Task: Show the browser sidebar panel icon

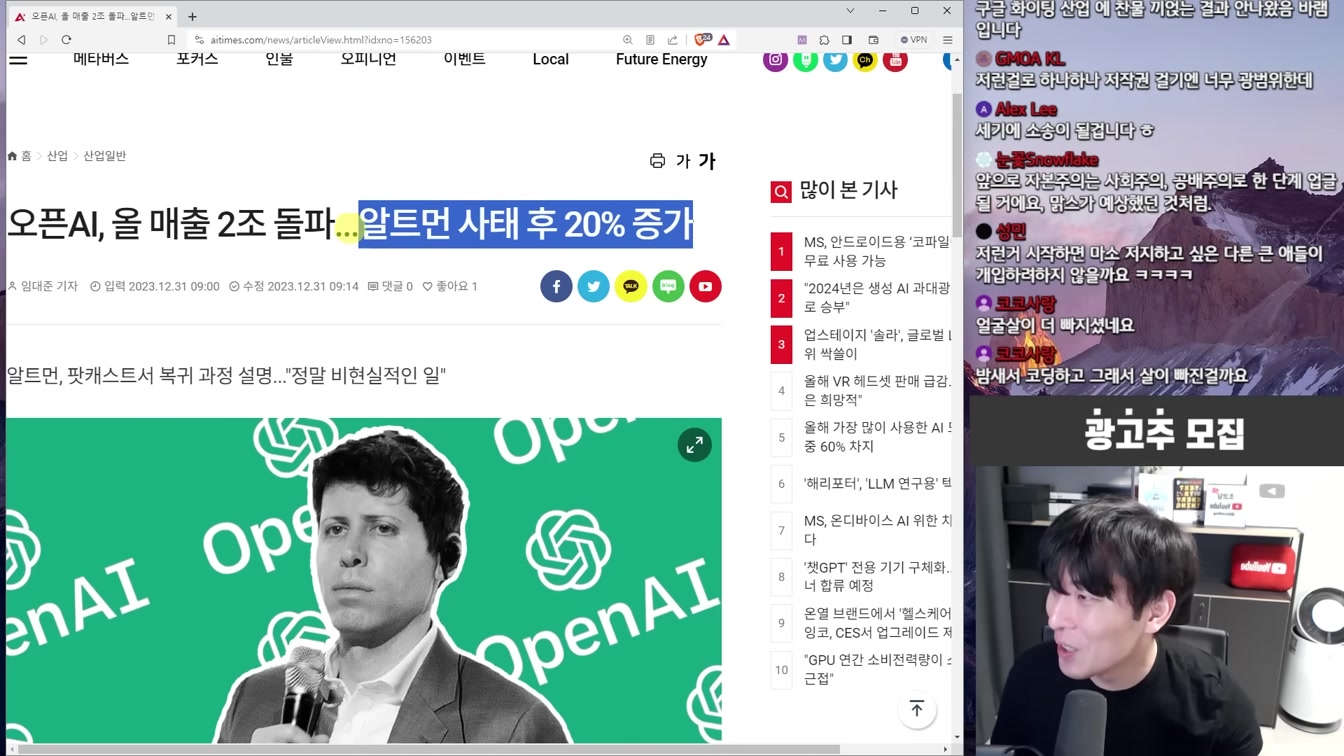Action: [x=847, y=40]
